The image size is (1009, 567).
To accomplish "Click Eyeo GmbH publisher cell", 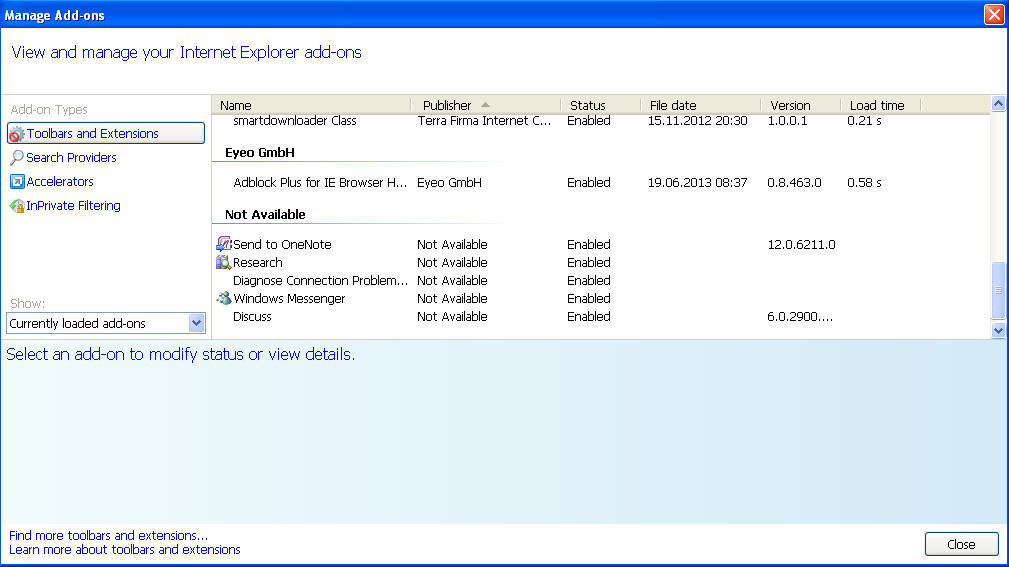I will click(449, 182).
